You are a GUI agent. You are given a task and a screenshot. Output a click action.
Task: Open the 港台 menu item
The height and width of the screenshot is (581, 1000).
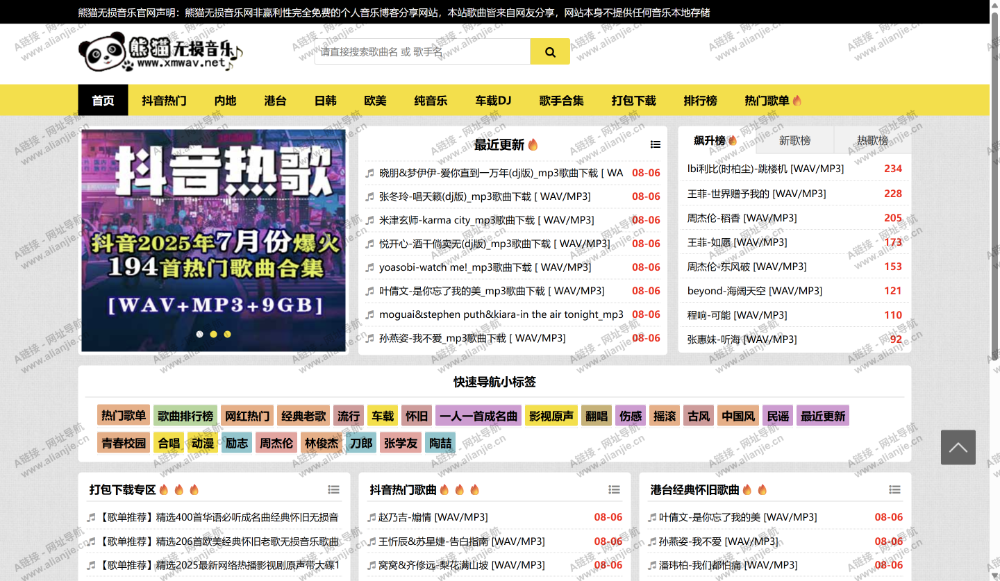click(x=275, y=100)
